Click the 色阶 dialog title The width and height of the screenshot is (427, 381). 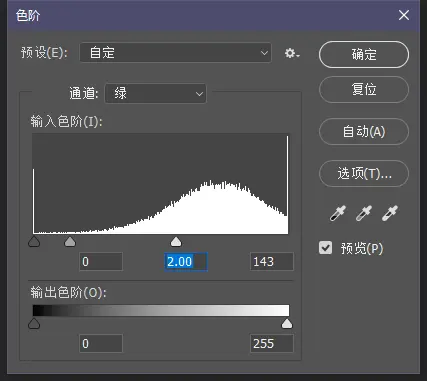tap(28, 16)
